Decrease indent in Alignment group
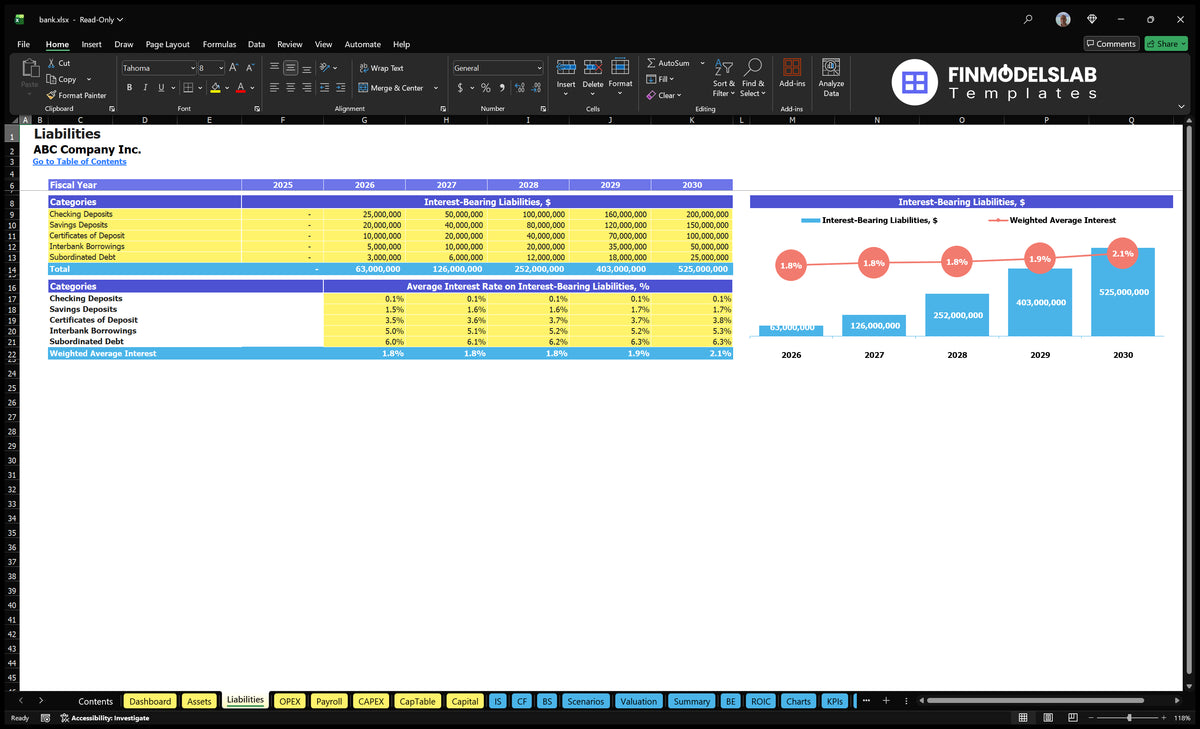This screenshot has height=729, width=1200. point(325,88)
